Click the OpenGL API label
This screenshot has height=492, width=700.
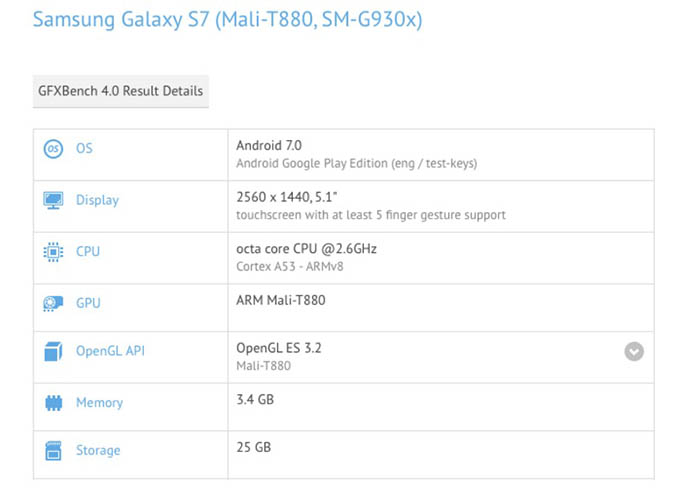[x=110, y=352]
